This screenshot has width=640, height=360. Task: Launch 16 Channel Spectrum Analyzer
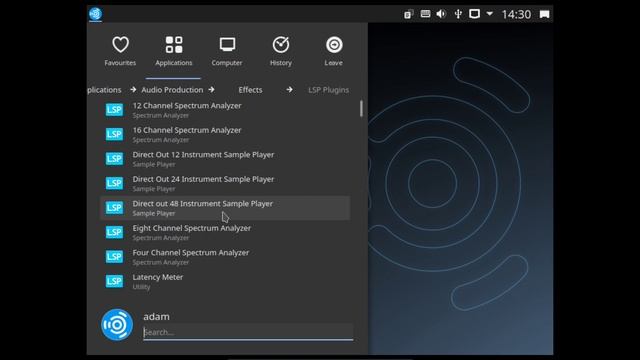click(x=225, y=134)
